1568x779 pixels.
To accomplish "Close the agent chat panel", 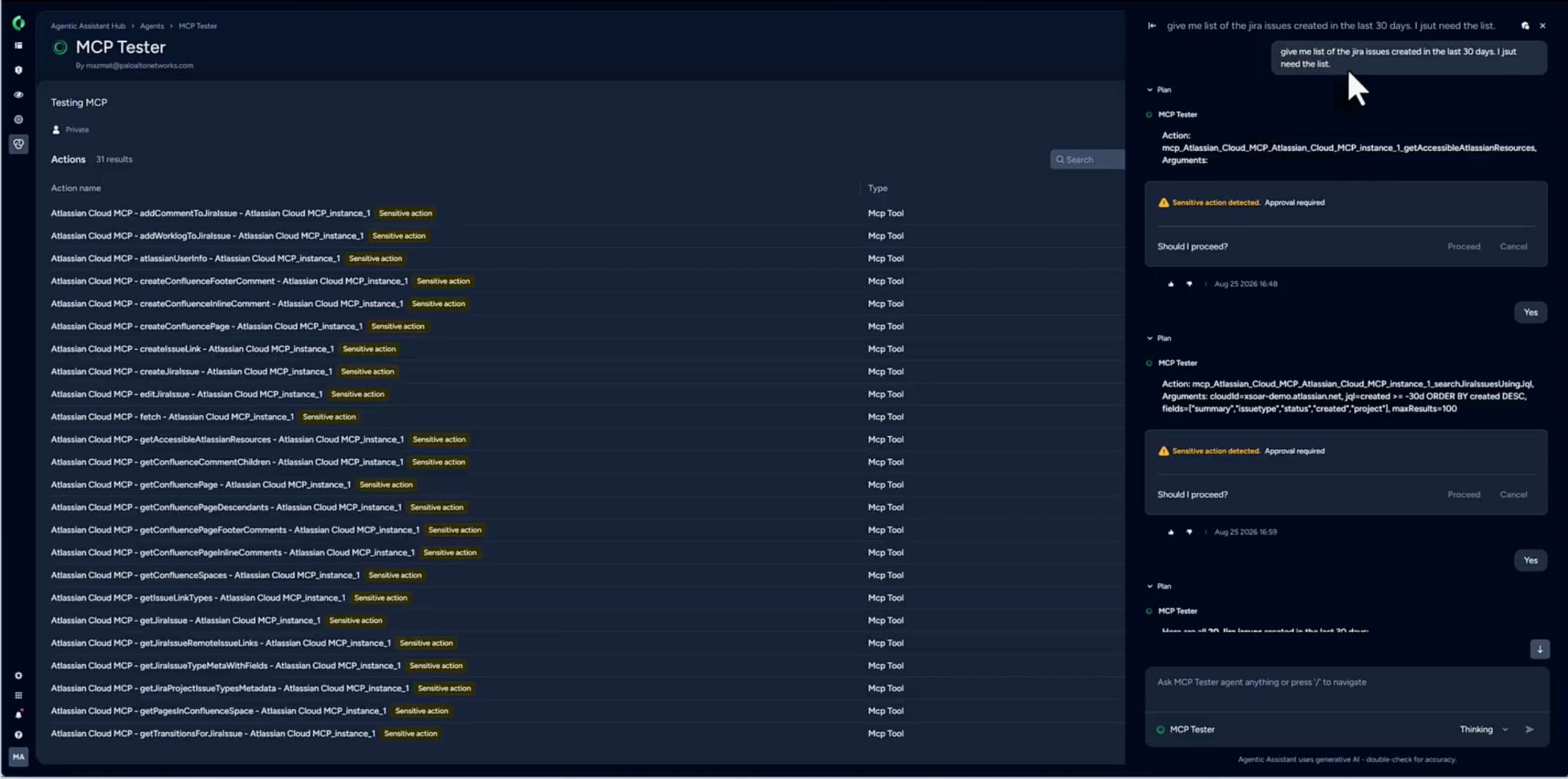I will pos(1543,26).
